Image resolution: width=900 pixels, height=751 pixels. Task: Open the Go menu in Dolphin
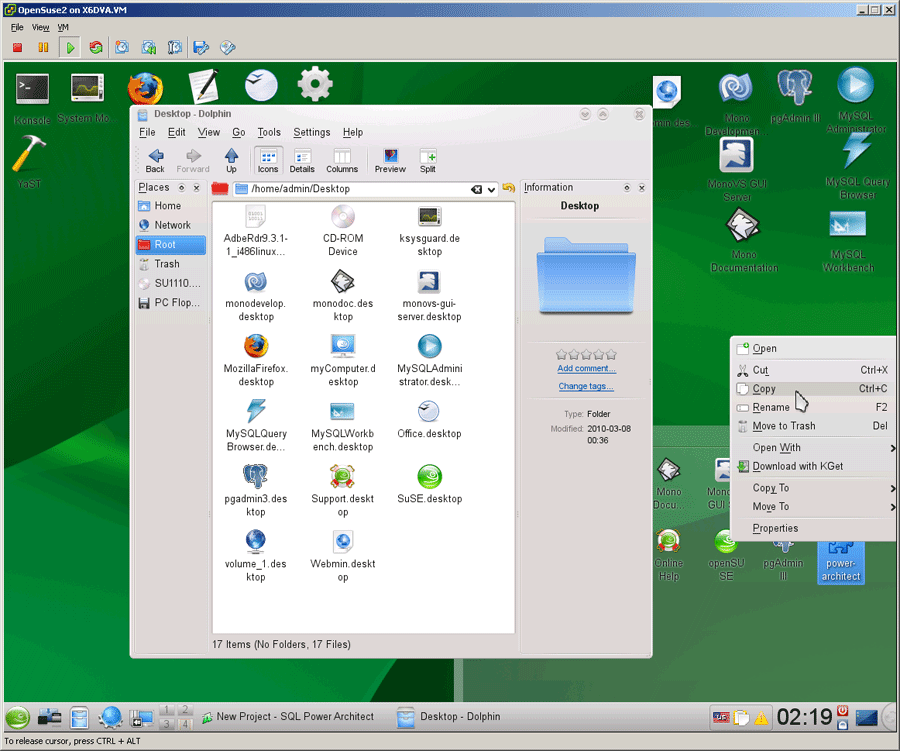(x=239, y=132)
